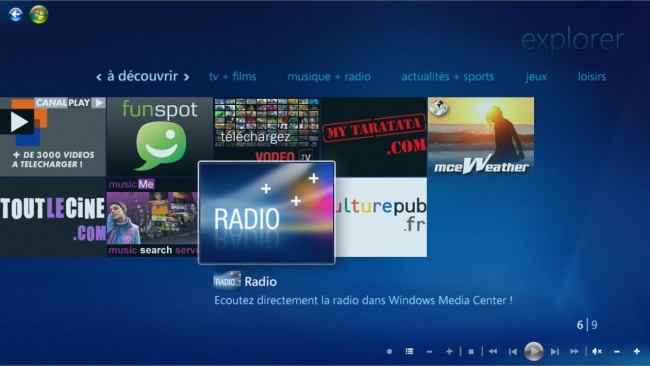Open the guide list icon
The image size is (650, 366).
pyautogui.click(x=409, y=351)
